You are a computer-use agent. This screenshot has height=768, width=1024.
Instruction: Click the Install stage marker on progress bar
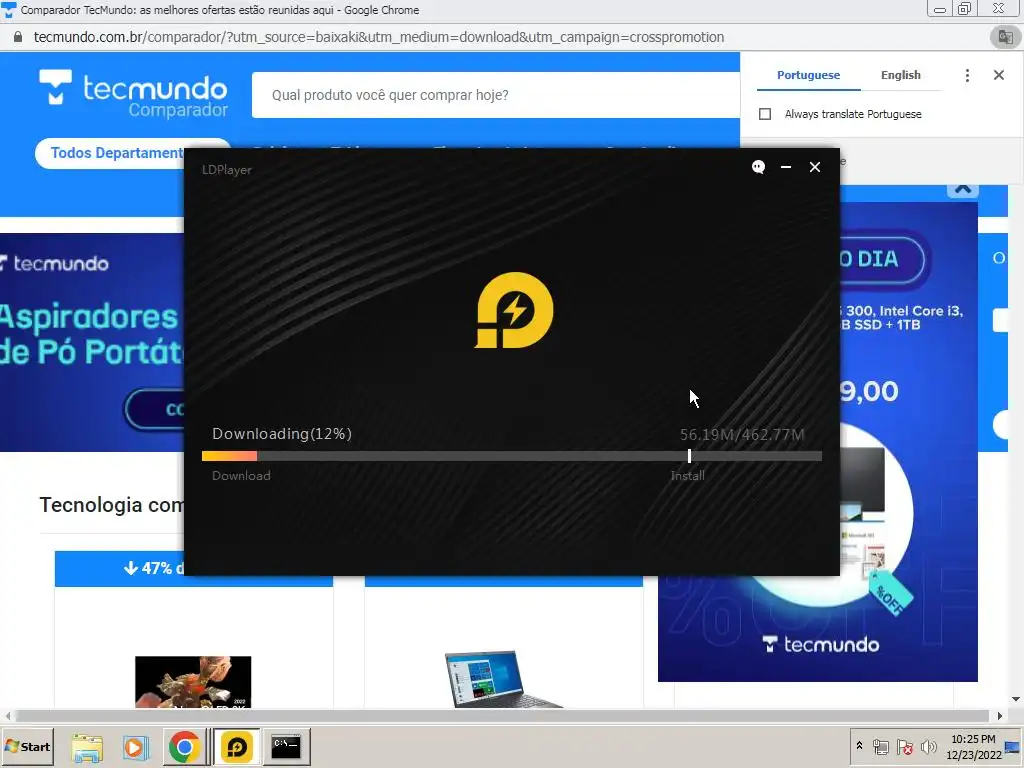tap(689, 456)
